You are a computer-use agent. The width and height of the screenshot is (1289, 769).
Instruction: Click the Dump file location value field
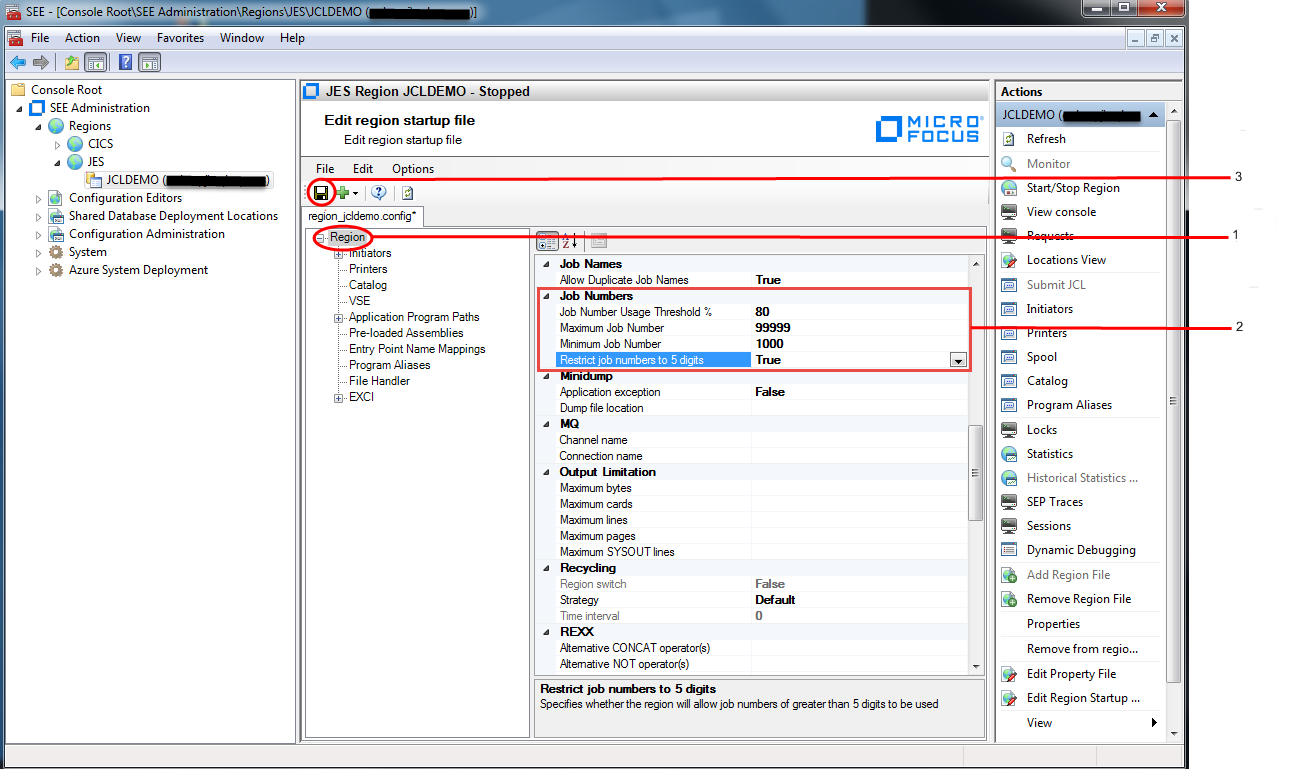(x=861, y=408)
